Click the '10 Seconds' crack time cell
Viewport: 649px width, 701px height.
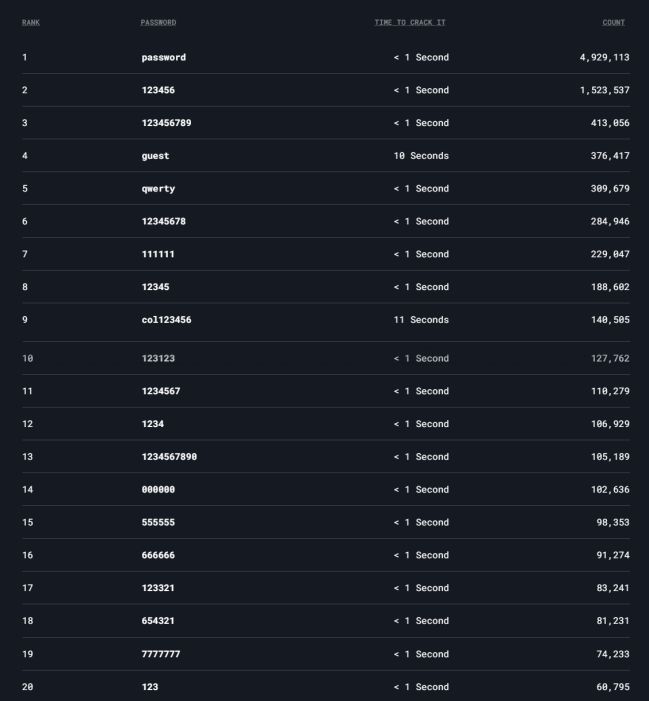(421, 156)
